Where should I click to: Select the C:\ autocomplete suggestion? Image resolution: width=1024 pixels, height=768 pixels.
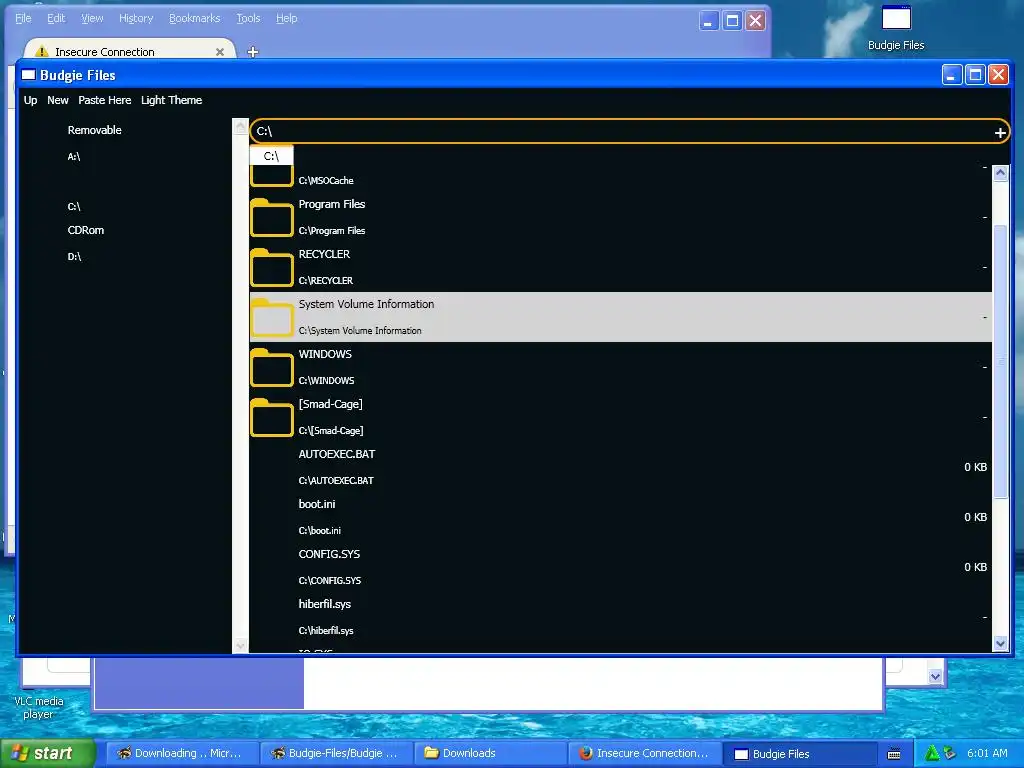(272, 156)
